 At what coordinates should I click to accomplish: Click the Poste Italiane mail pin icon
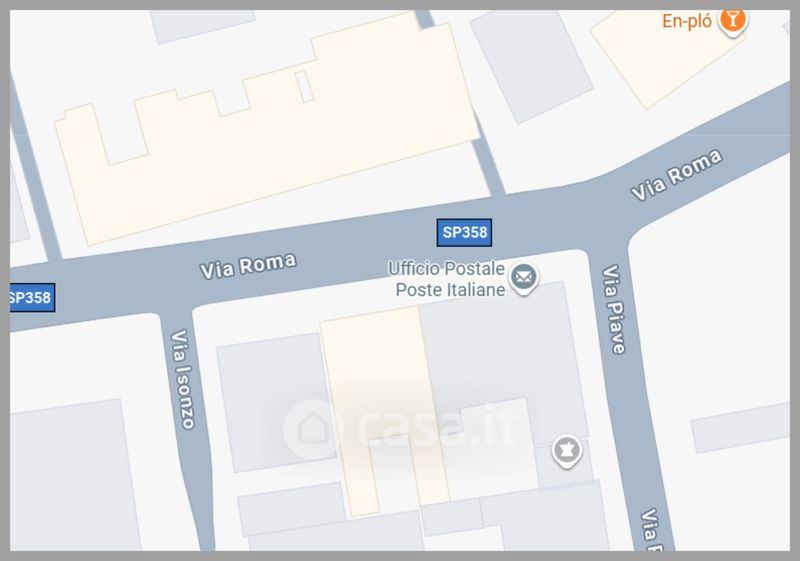click(524, 279)
